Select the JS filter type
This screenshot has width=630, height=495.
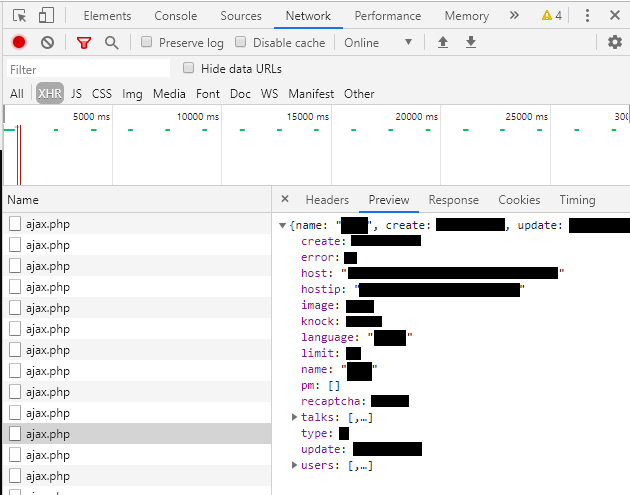click(76, 94)
